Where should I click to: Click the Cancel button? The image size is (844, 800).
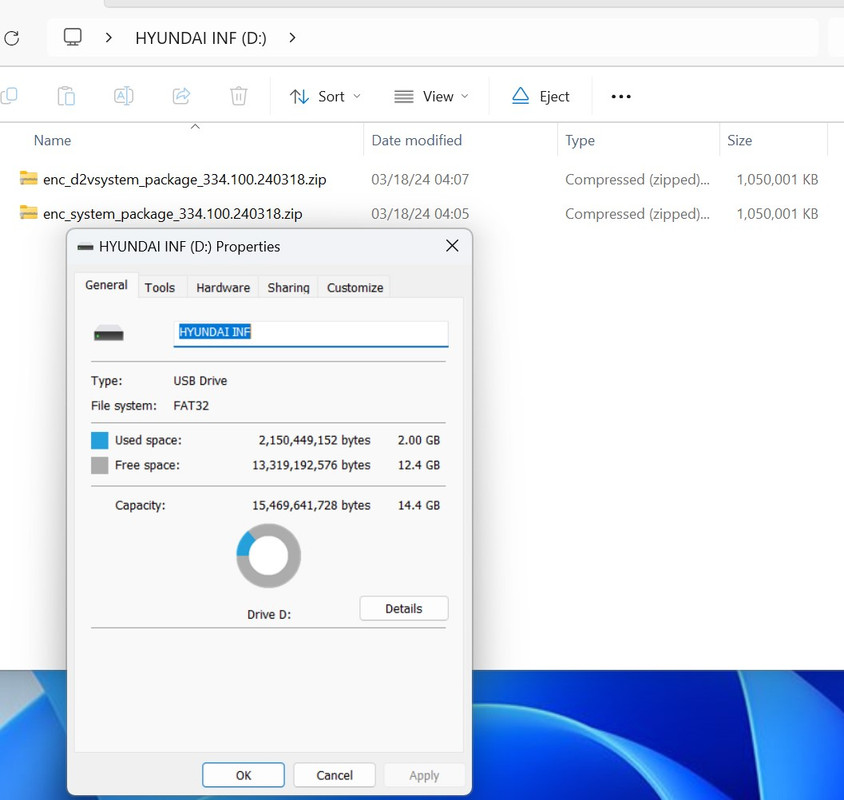pos(334,775)
